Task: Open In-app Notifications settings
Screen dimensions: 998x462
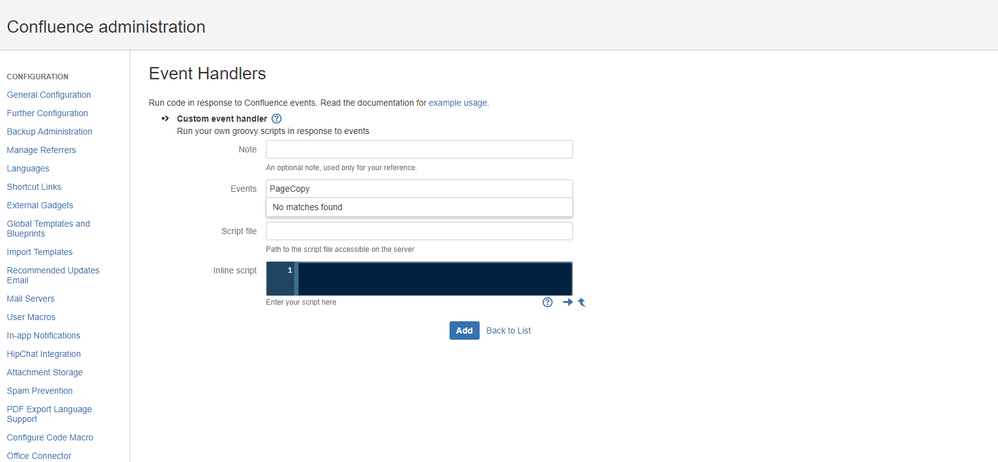Action: [43, 335]
